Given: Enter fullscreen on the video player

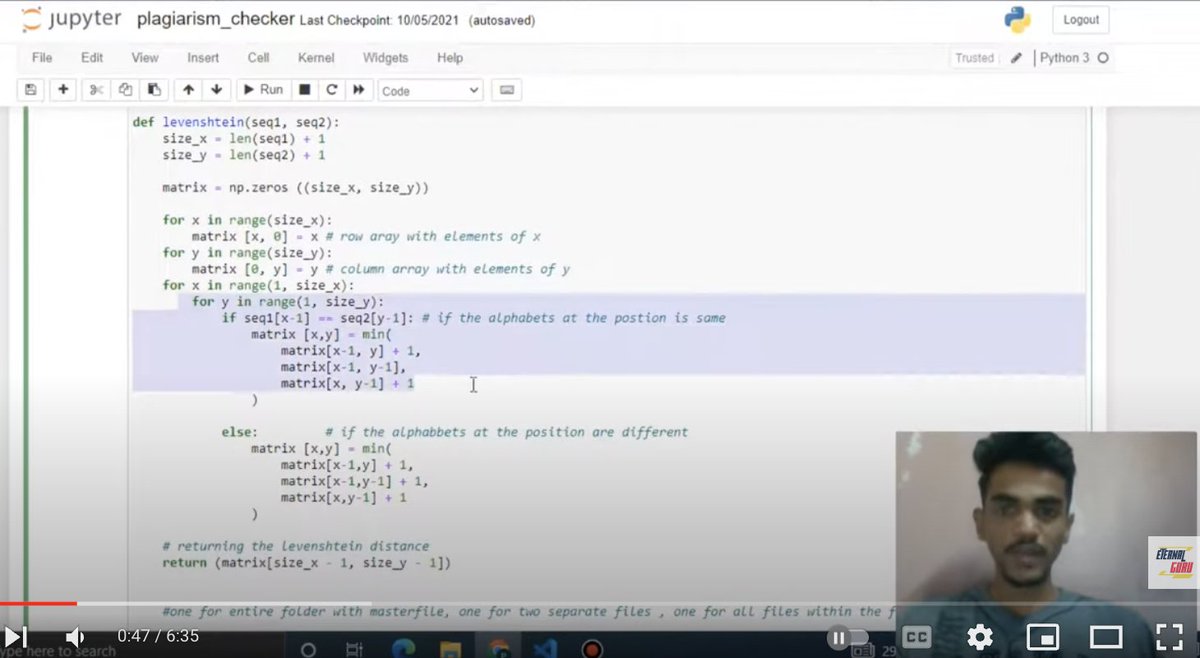Looking at the screenshot, I should pos(1169,637).
